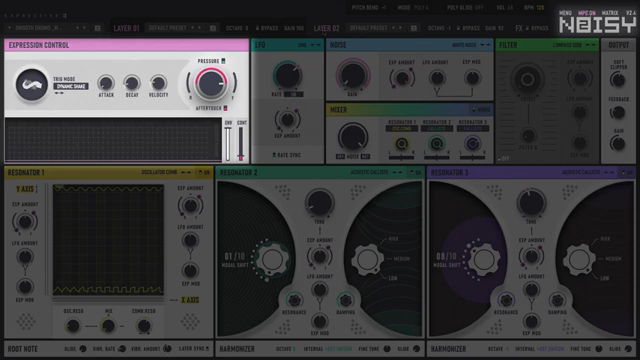The height and width of the screenshot is (360, 640).
Task: Open Resonator 1 Oscillator Comb selector
Action: [x=159, y=173]
